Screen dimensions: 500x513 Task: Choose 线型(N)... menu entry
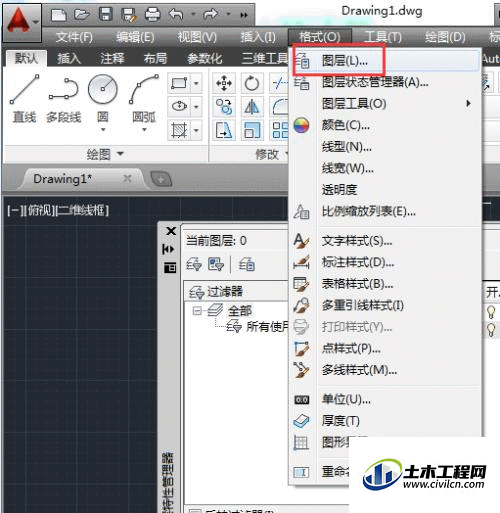(385, 147)
